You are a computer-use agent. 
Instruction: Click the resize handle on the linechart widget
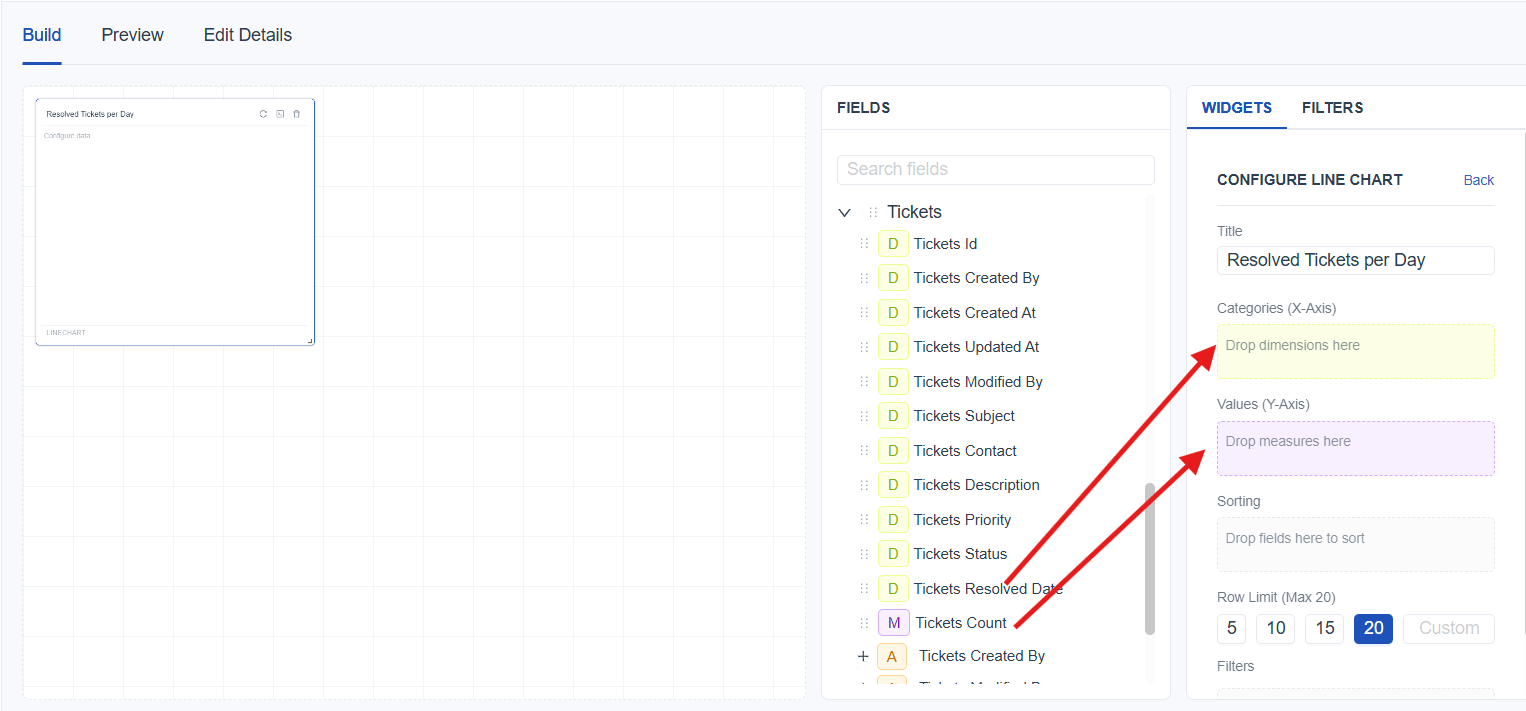pos(310,341)
